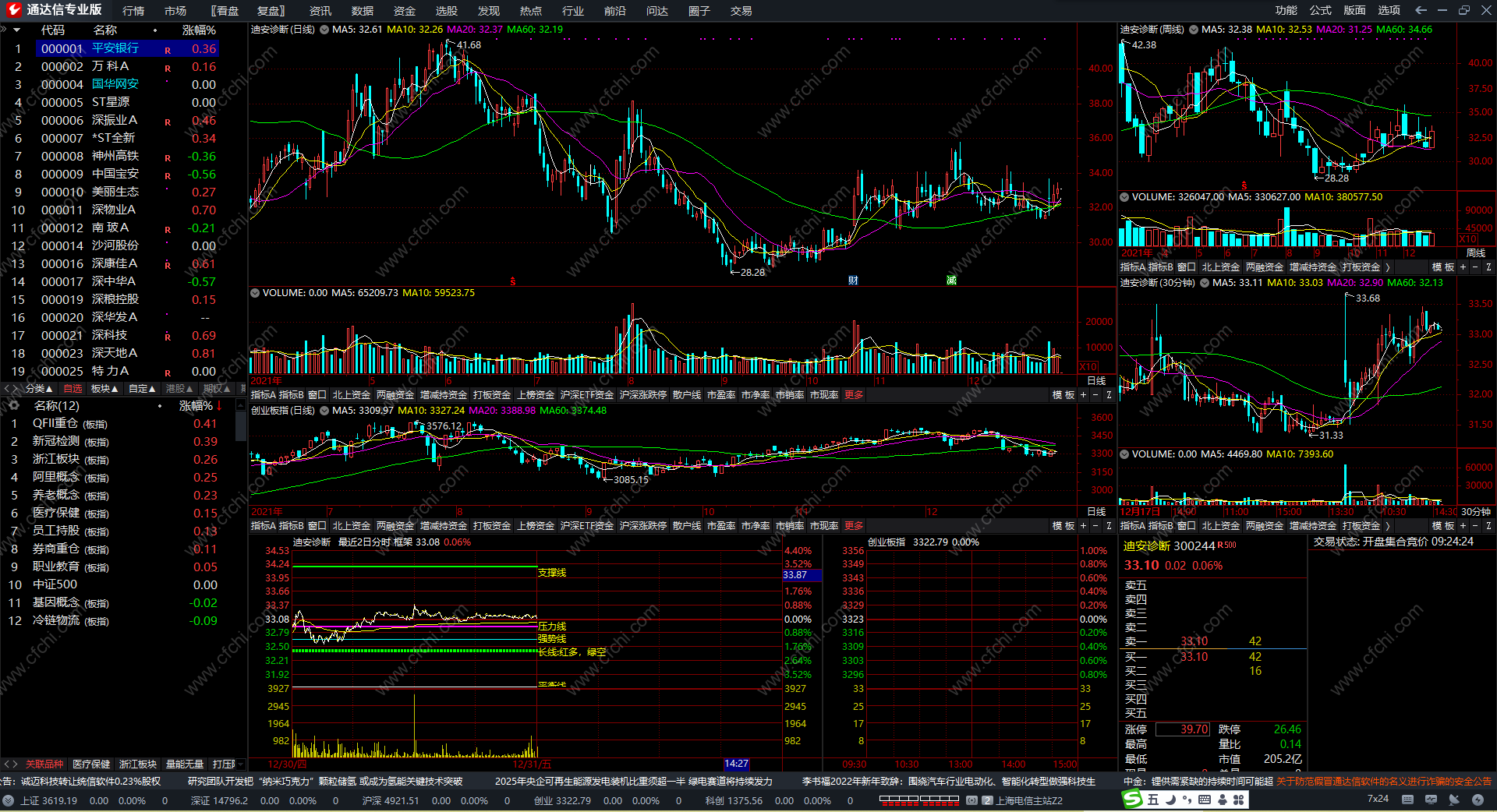Expand the 板块 dropdown tab
The image size is (1497, 812).
pyautogui.click(x=104, y=389)
